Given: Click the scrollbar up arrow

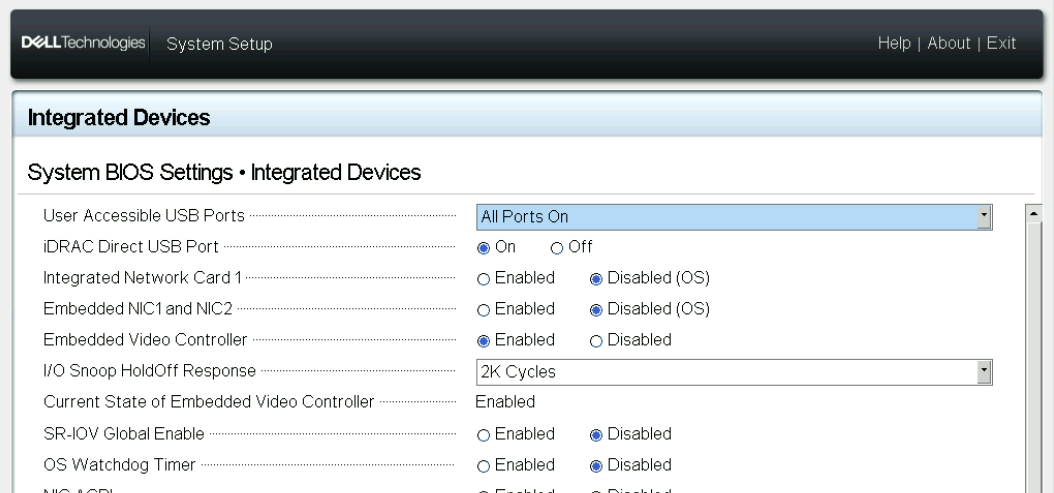Looking at the screenshot, I should coord(1036,212).
